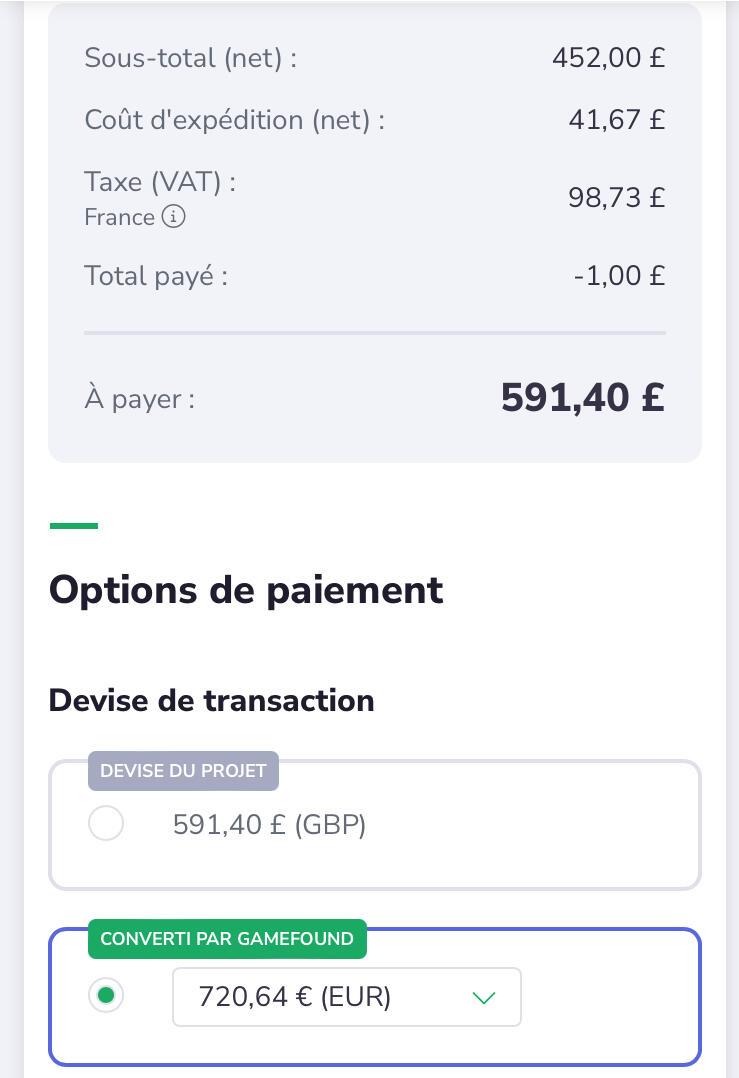Click the France country text under Taxe
The height and width of the screenshot is (1078, 739).
pos(119,217)
